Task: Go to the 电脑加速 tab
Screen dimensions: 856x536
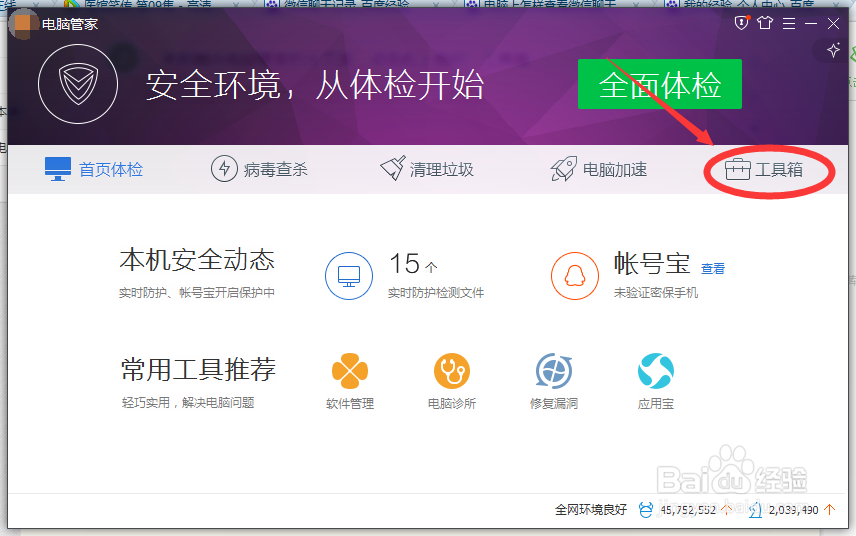Action: click(599, 169)
